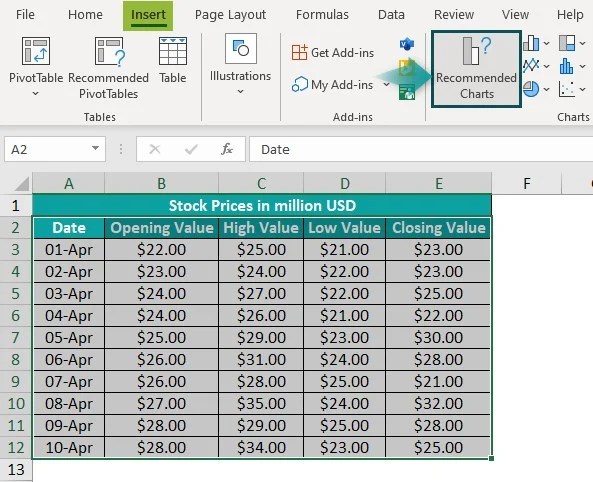Viewport: 593px width, 482px height.
Task: Insert a pie or doughnut chart
Action: pos(531,89)
